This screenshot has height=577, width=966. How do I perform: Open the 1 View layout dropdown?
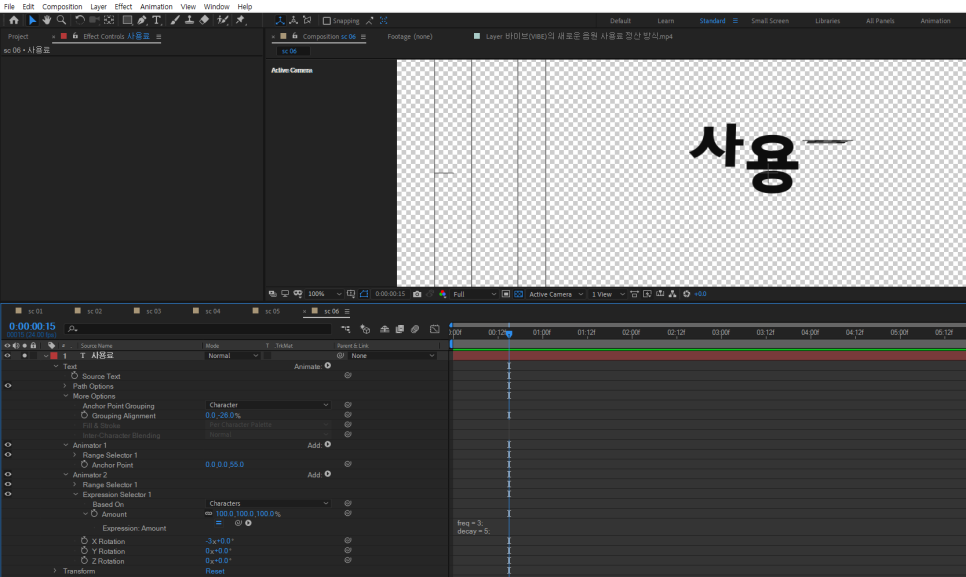[608, 294]
